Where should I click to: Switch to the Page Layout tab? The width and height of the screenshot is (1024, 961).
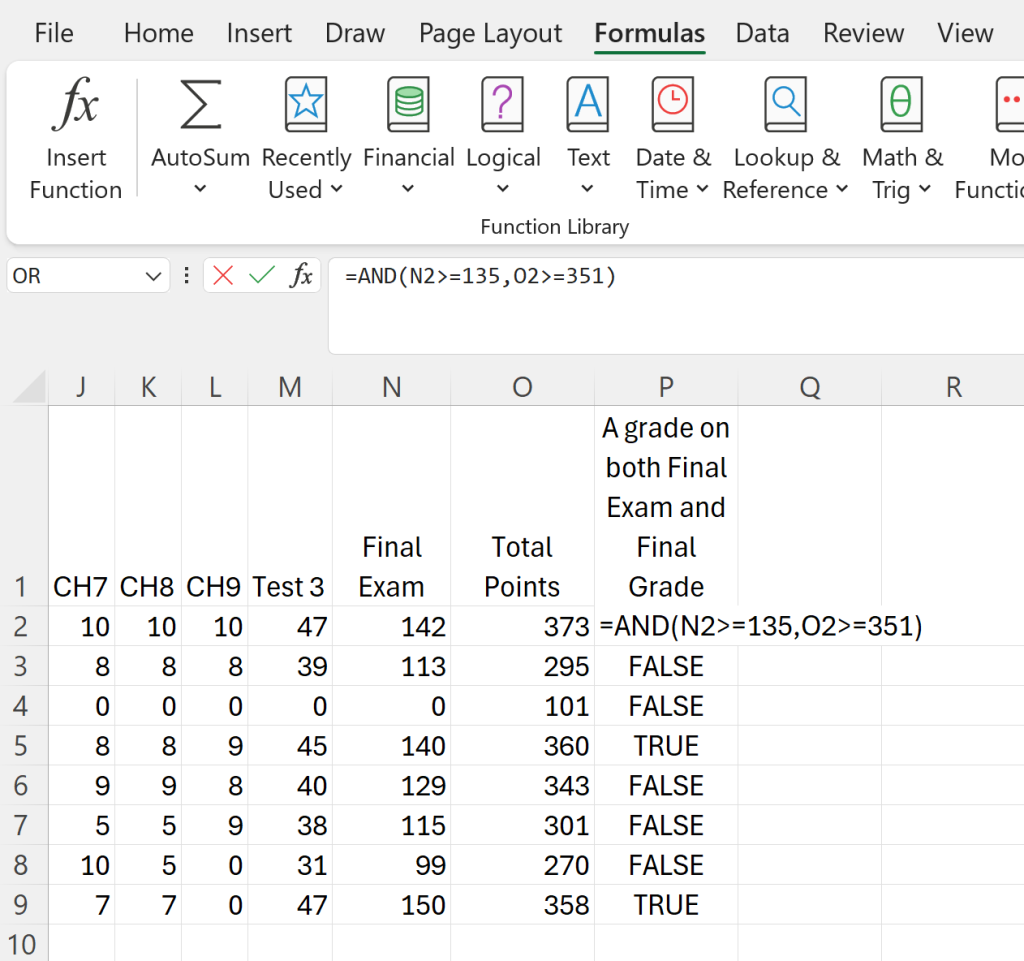pyautogui.click(x=490, y=33)
